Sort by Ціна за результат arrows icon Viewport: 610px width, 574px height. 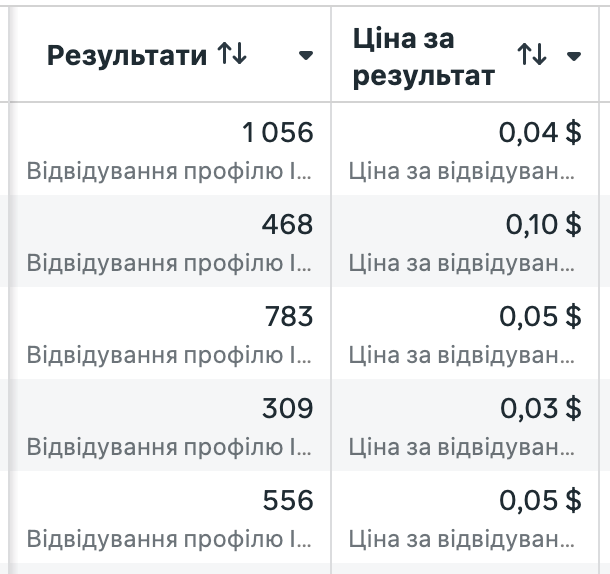[532, 56]
